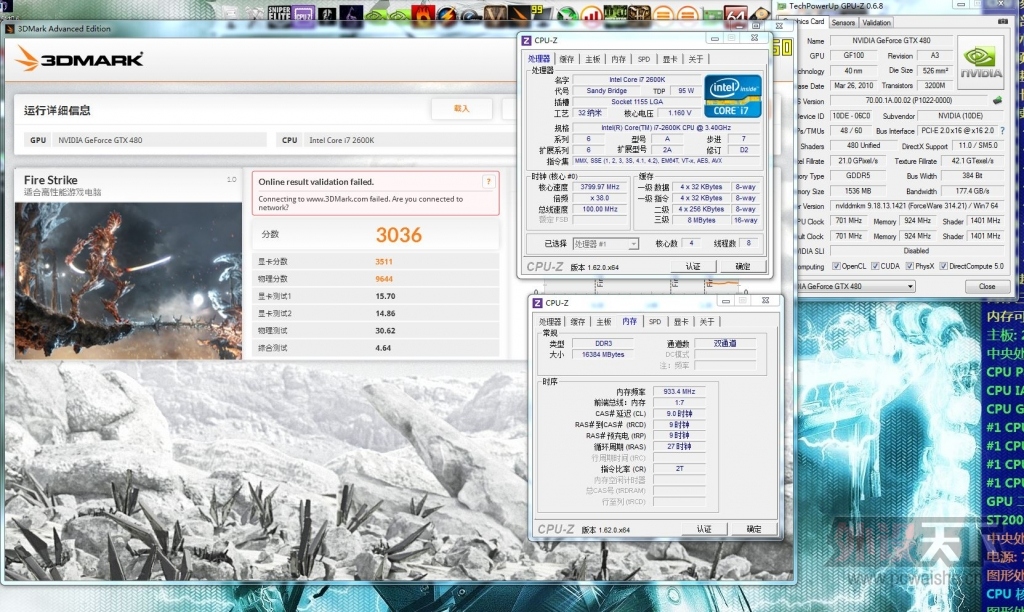Toggle the PhysX checkbox in GPU-Z
The width and height of the screenshot is (1024, 612).
pyautogui.click(x=910, y=266)
